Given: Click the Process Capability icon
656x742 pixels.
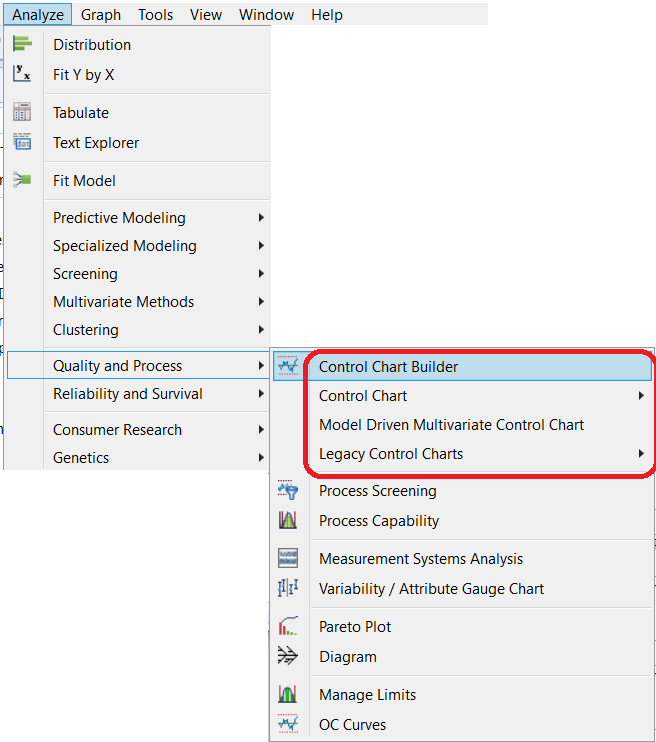Looking at the screenshot, I should 288,521.
